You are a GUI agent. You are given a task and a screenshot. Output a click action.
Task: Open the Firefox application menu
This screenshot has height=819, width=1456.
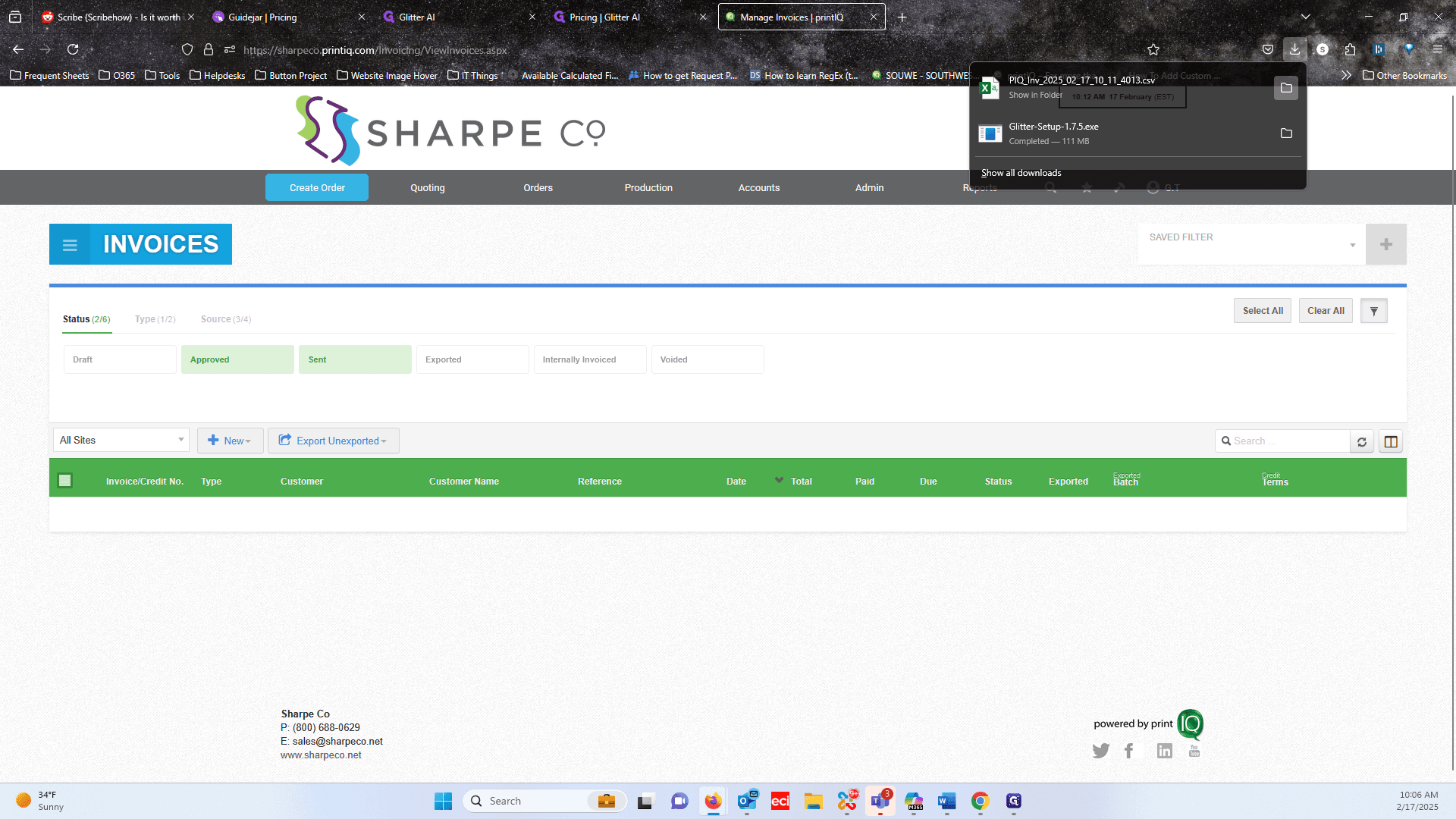(1437, 49)
